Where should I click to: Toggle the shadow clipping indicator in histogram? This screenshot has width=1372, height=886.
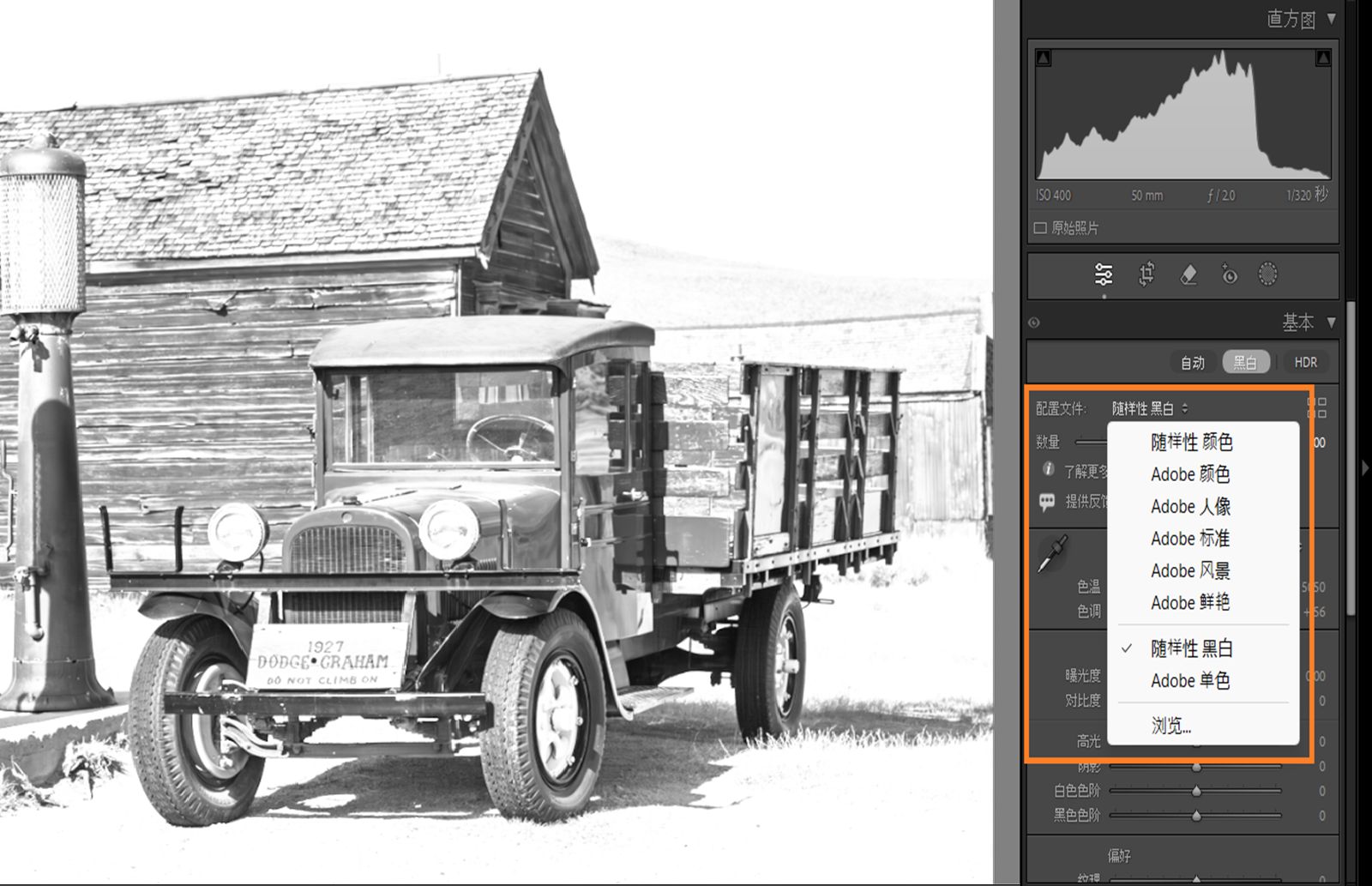click(1044, 57)
